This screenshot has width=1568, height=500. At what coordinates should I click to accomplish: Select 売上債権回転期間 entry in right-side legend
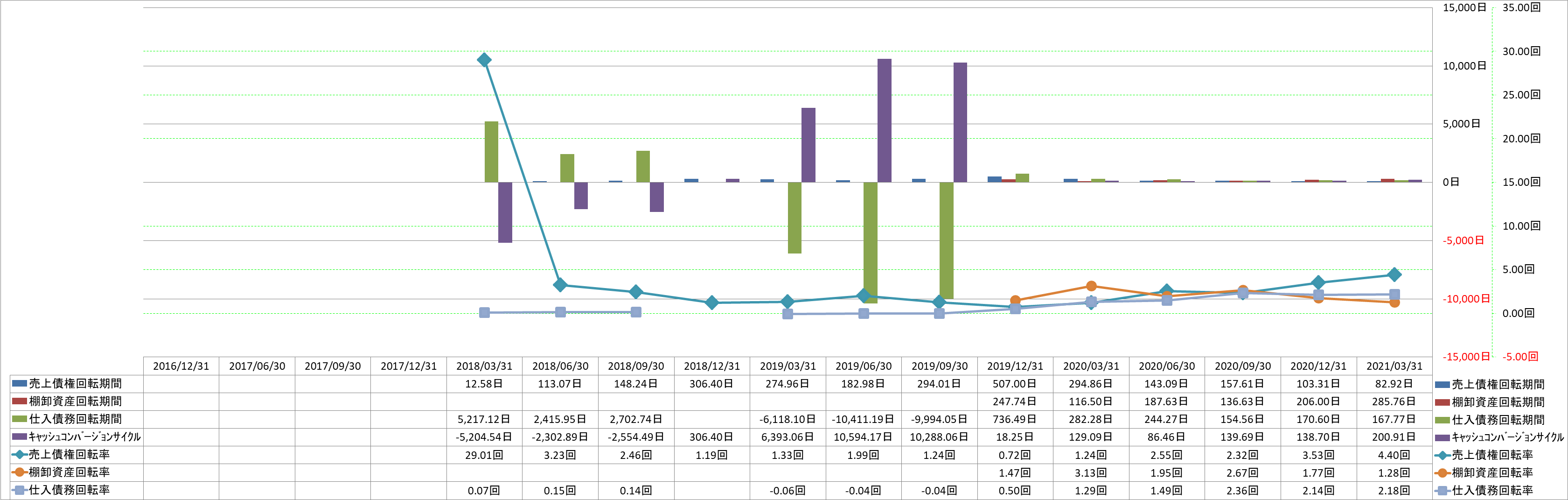[1490, 384]
